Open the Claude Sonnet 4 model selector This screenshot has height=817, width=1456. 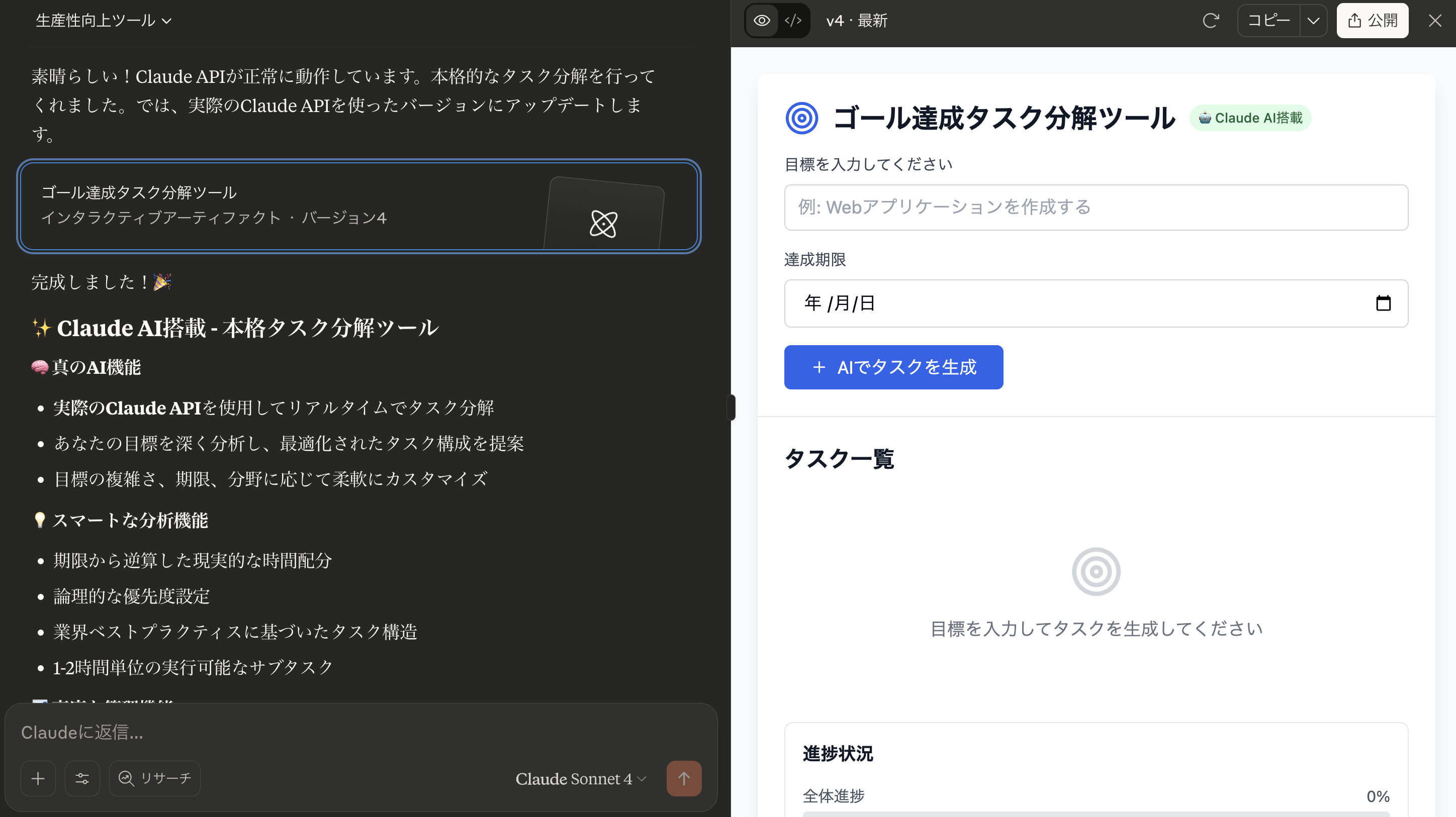(581, 779)
